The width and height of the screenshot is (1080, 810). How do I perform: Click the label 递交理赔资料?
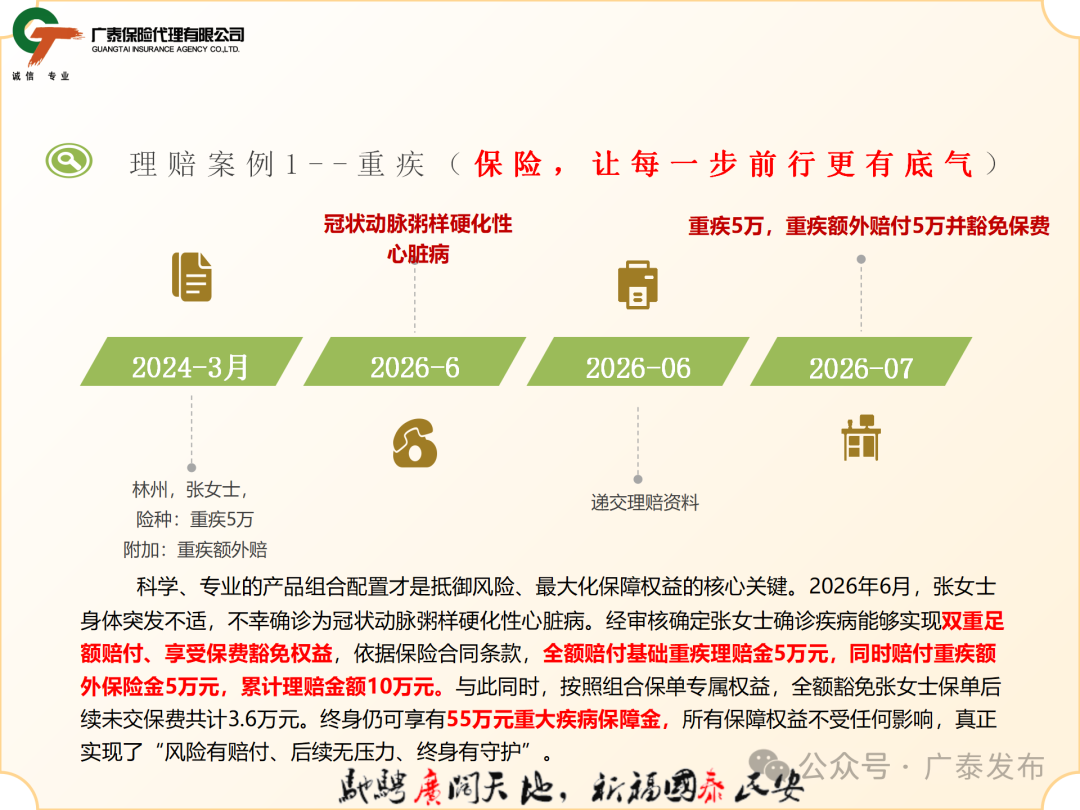[645, 503]
